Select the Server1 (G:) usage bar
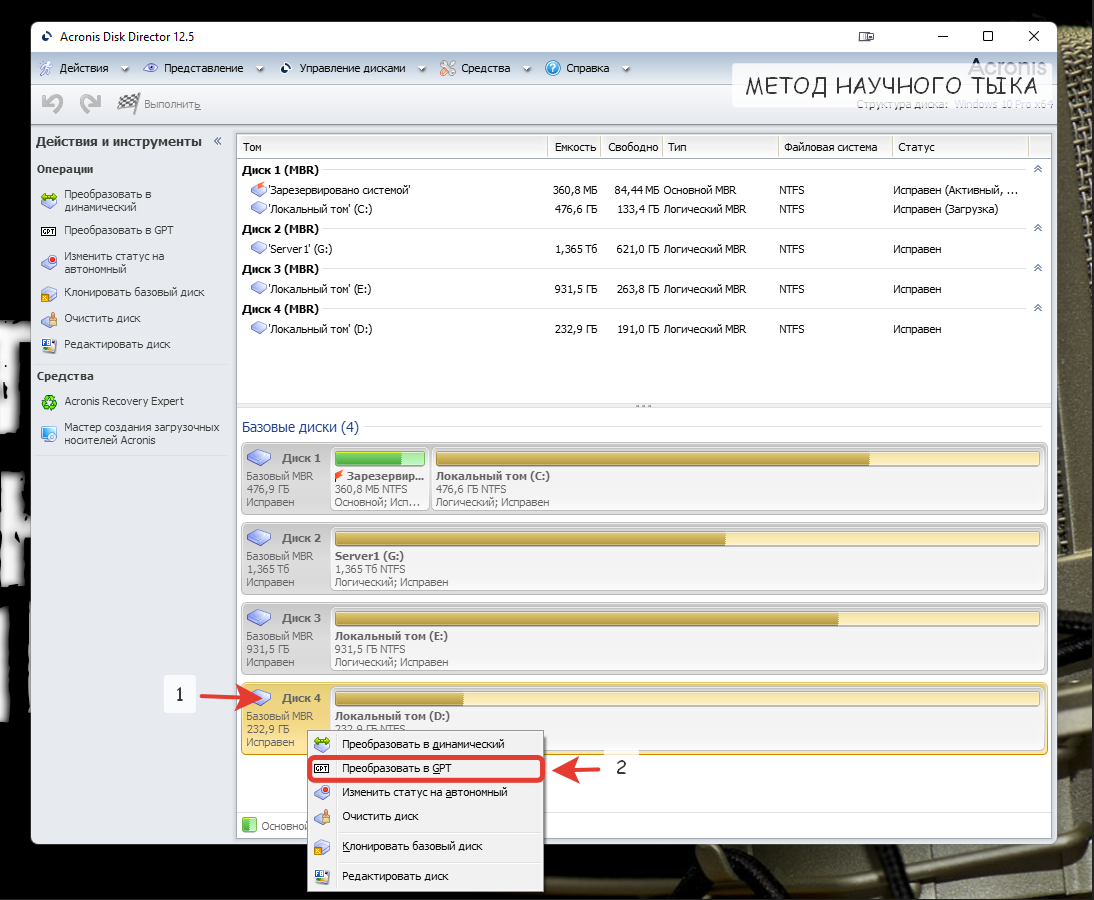Image resolution: width=1094 pixels, height=900 pixels. click(687, 539)
